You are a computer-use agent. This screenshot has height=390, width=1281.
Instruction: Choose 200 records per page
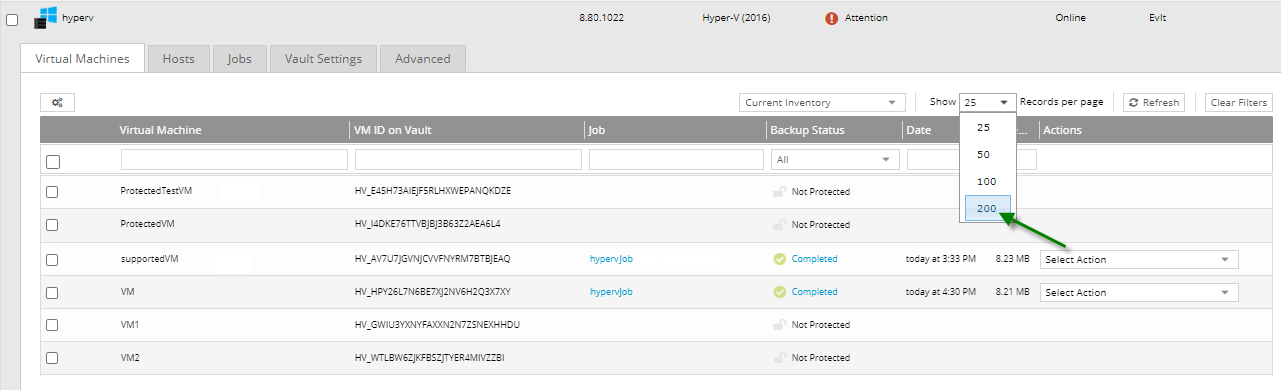click(x=987, y=208)
